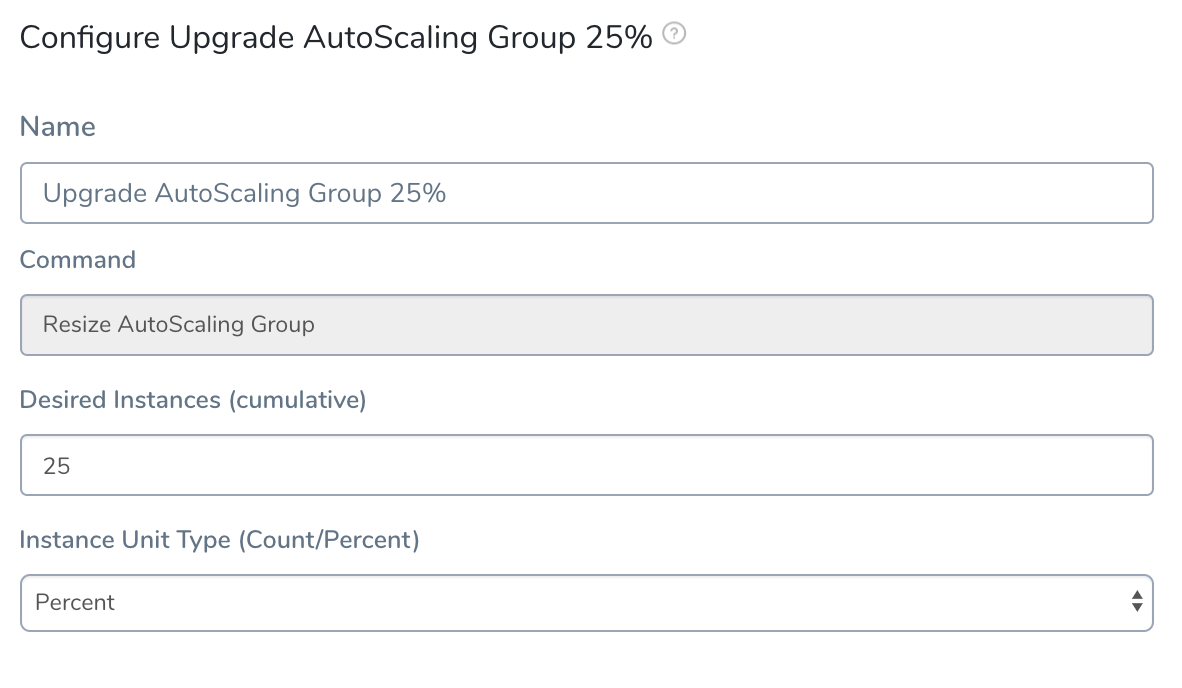This screenshot has height=688, width=1182.
Task: Place cursor on the 25 instances value
Action: tap(57, 466)
